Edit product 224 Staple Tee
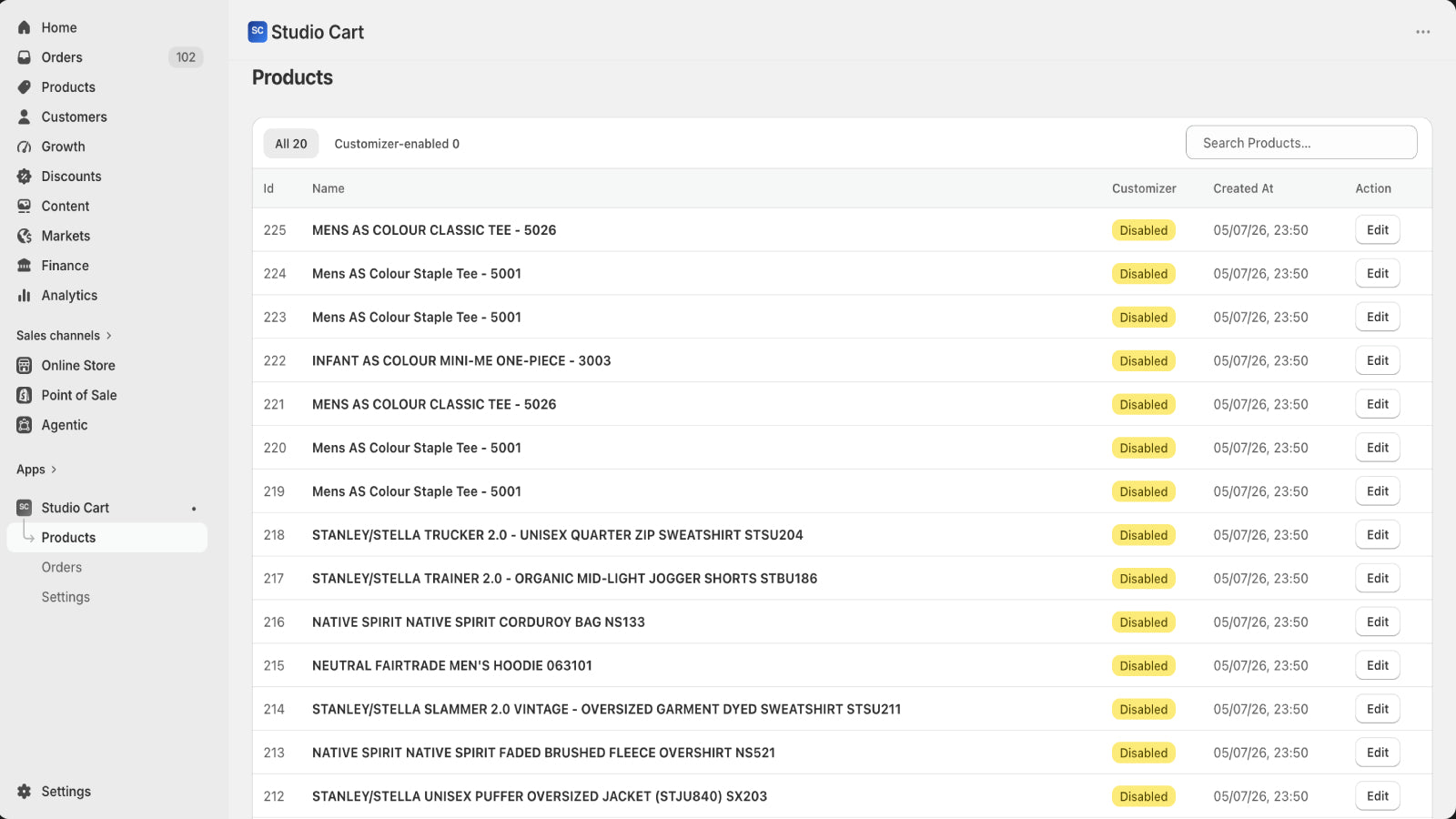 [x=1378, y=274]
